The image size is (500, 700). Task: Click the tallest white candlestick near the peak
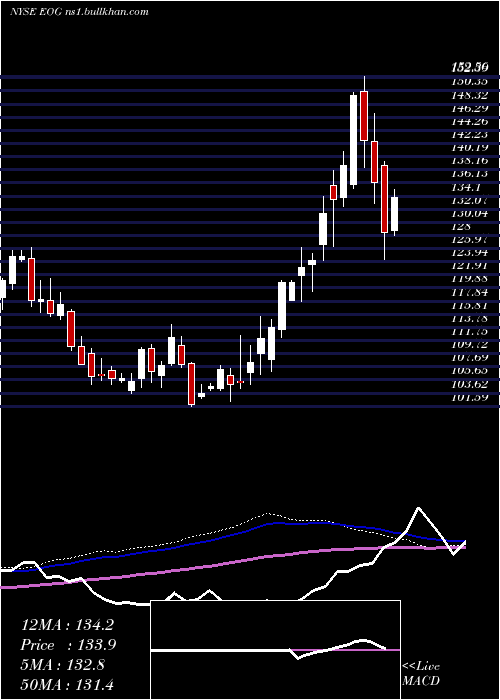(x=353, y=140)
